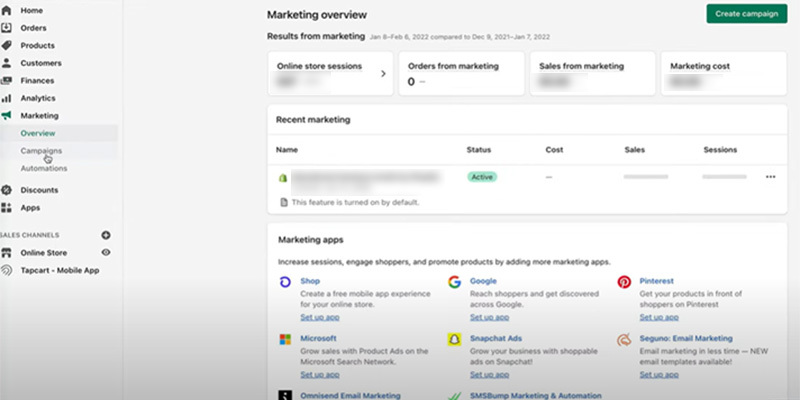This screenshot has height=400, width=800.
Task: Open Finances using its sidebar icon
Action: pos(7,80)
